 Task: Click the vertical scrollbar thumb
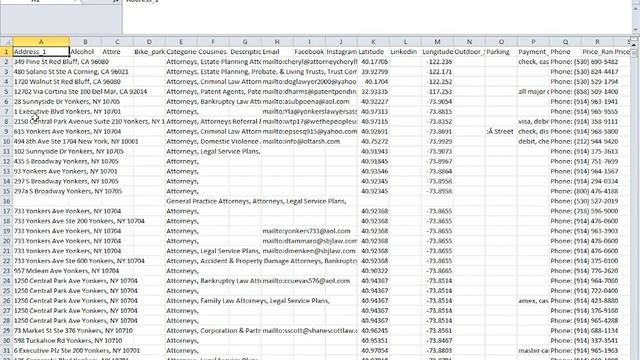click(x=634, y=54)
